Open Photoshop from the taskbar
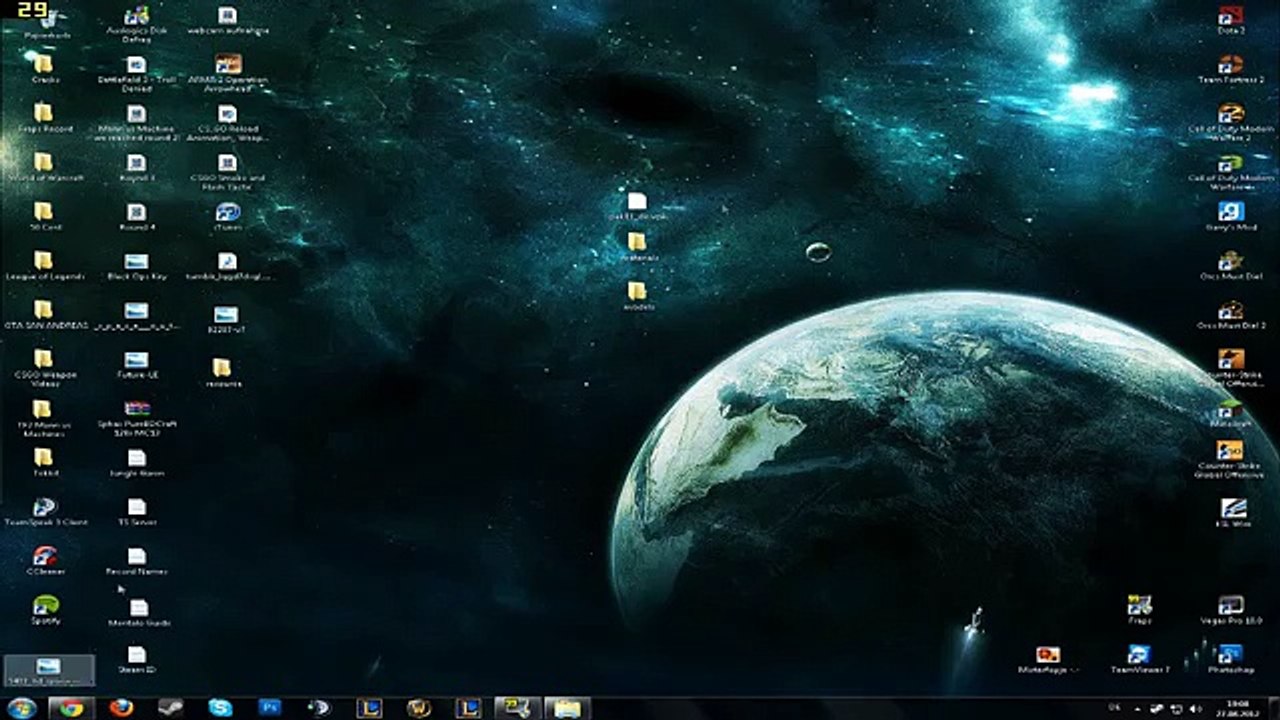This screenshot has width=1280, height=720. click(x=270, y=708)
